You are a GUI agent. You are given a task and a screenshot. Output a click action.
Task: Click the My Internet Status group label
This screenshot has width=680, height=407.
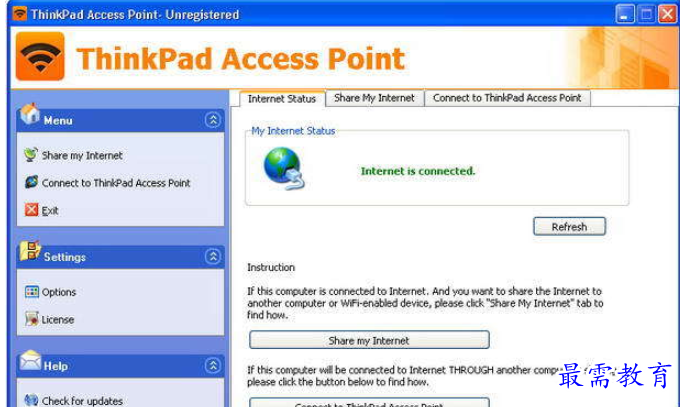(x=293, y=131)
